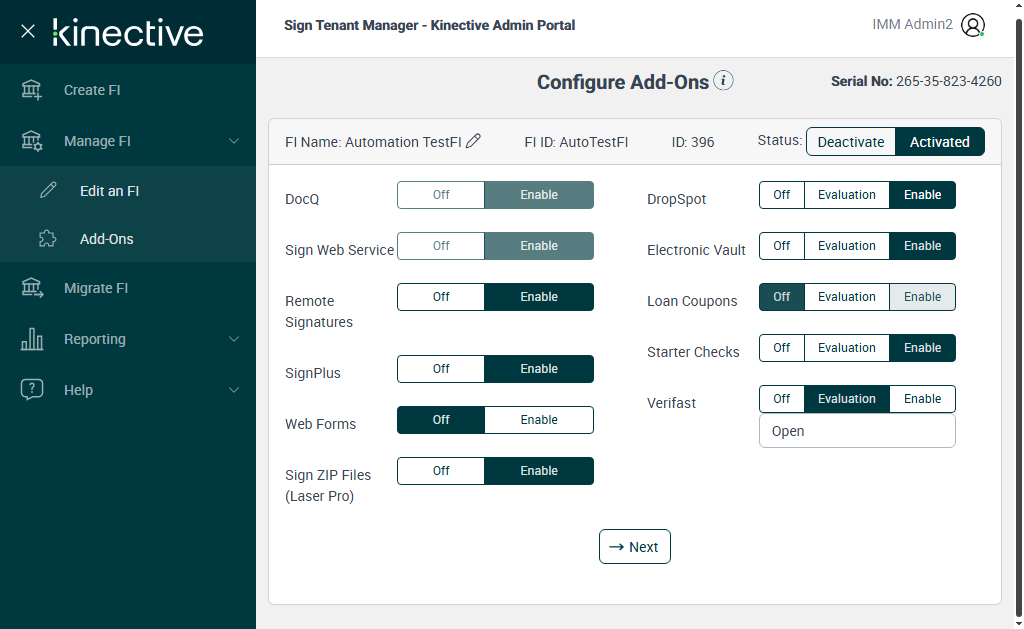The width and height of the screenshot is (1024, 629).
Task: Open the user profile avatar icon
Action: click(972, 25)
